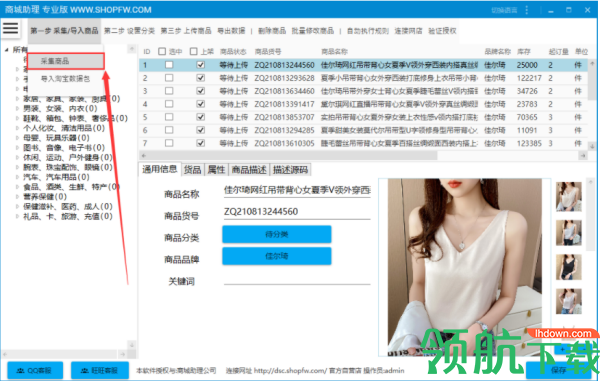Viewport: 600px width, 381px height.
Task: Click 库存 column header
Action: 523,51
